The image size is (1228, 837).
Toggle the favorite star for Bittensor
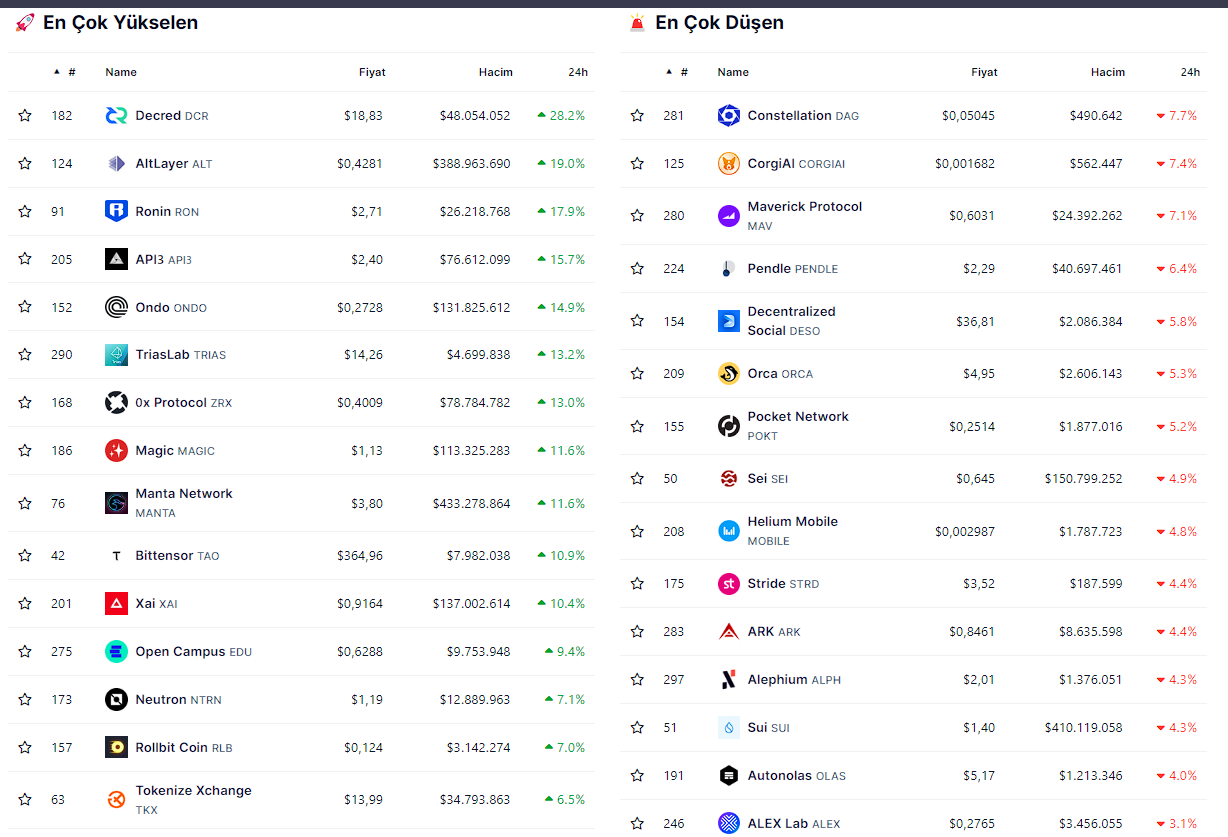(x=25, y=555)
